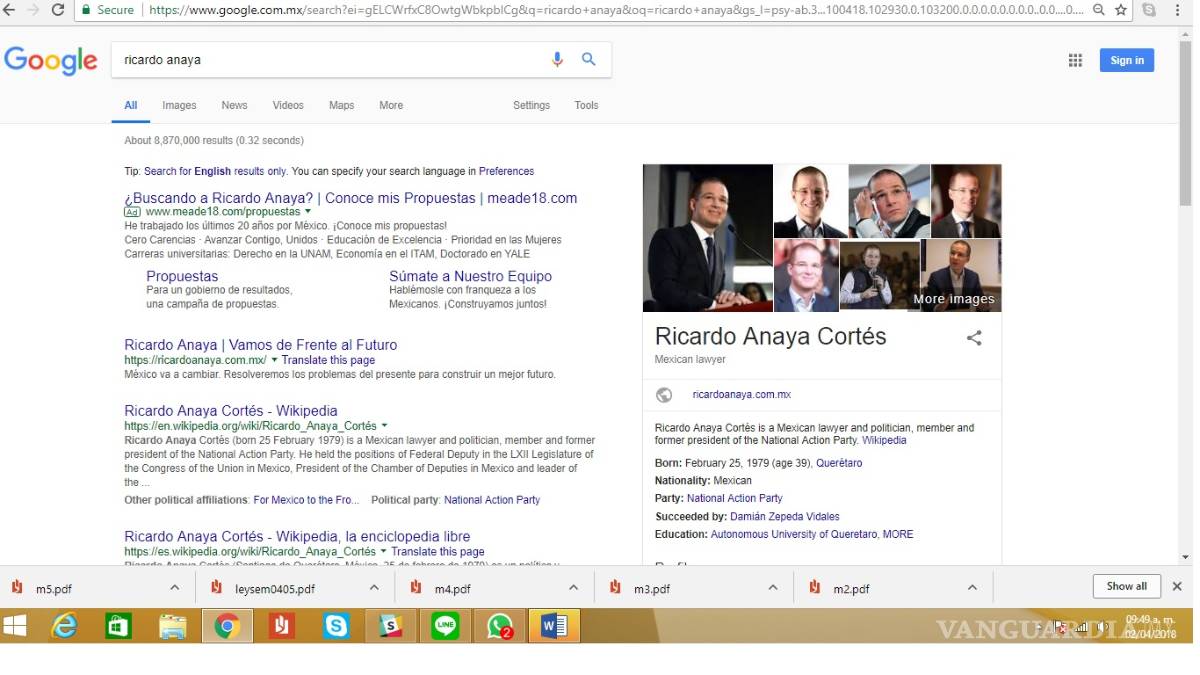Expand options for m2.pdf download
Viewport: 1200px width, 675px height.
(973, 588)
